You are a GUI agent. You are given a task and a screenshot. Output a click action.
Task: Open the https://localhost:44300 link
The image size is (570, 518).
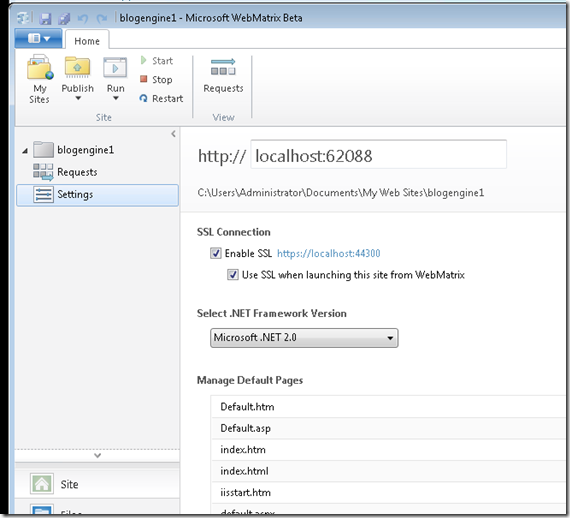coord(329,253)
